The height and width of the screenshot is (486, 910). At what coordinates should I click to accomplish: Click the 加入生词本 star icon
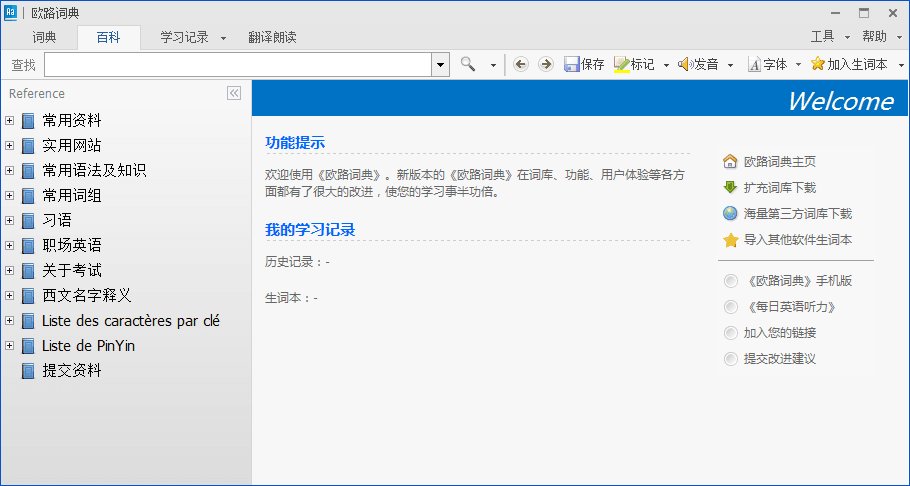coord(817,64)
